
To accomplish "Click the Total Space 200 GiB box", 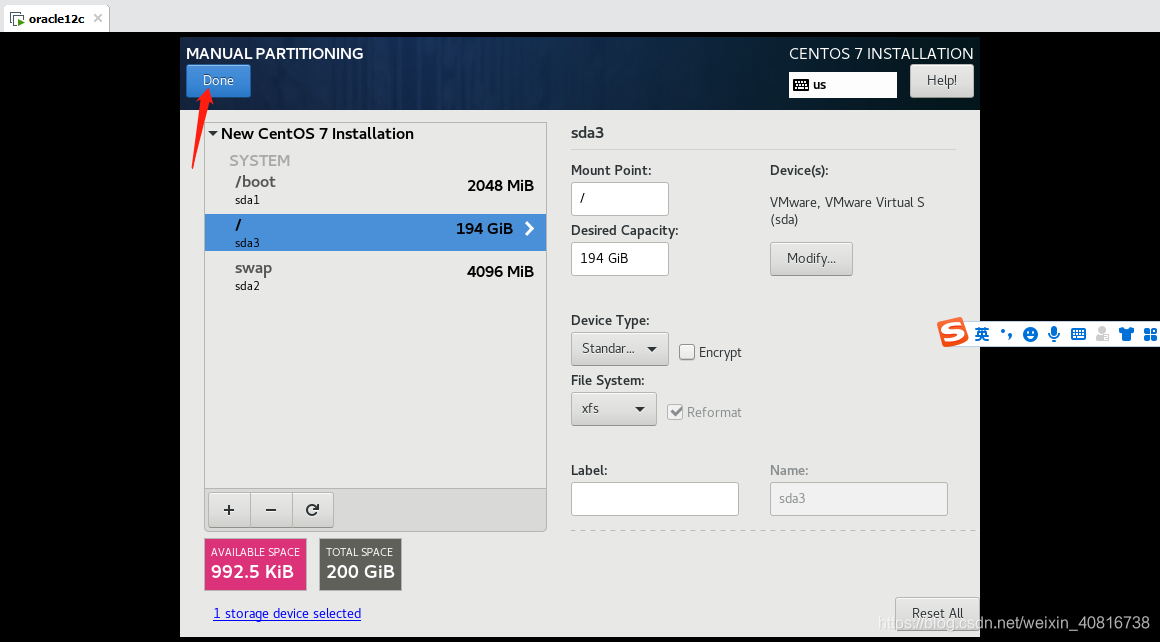I will [360, 564].
